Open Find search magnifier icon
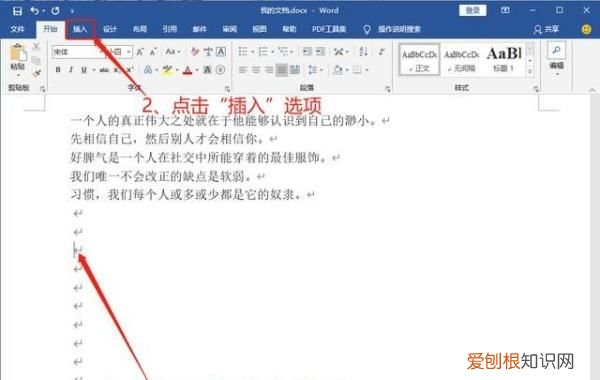 [556, 50]
